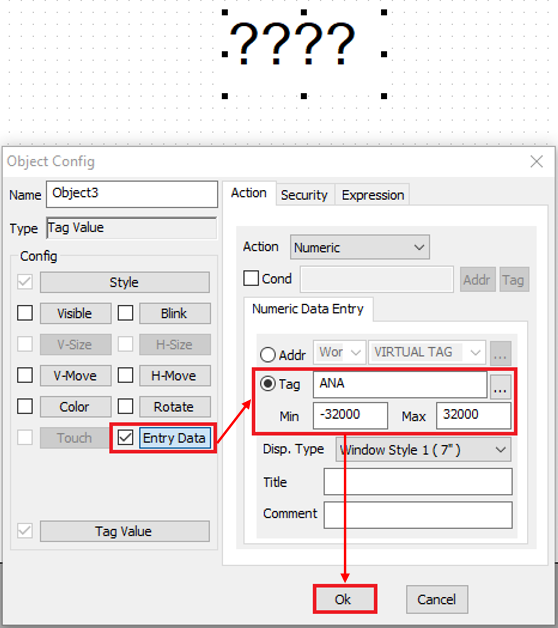This screenshot has height=628, width=558.
Task: Close the Object Config dialog
Action: (x=536, y=161)
